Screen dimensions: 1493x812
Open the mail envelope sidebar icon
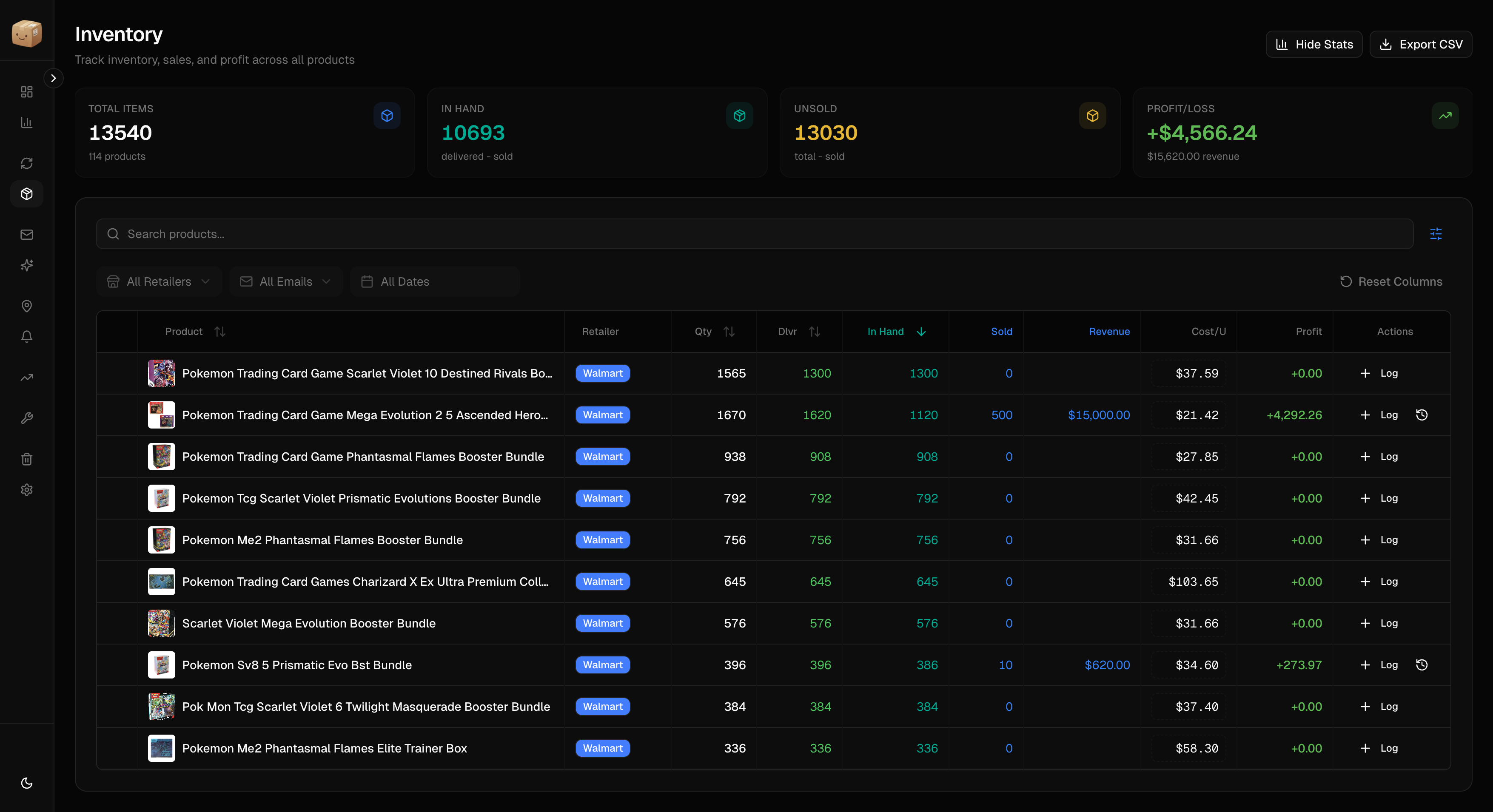click(x=27, y=235)
